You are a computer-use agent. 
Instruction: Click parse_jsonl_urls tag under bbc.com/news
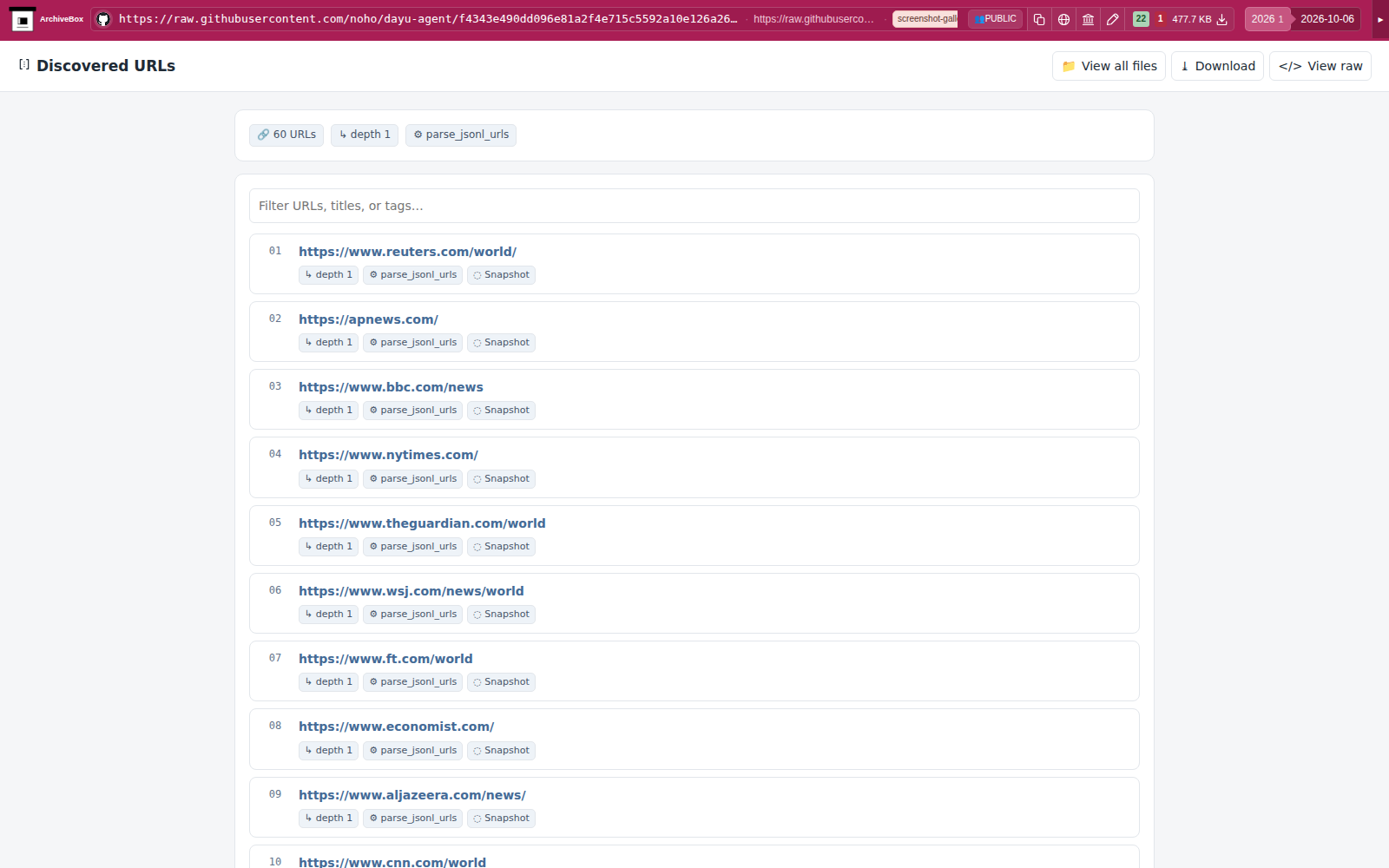pos(412,411)
